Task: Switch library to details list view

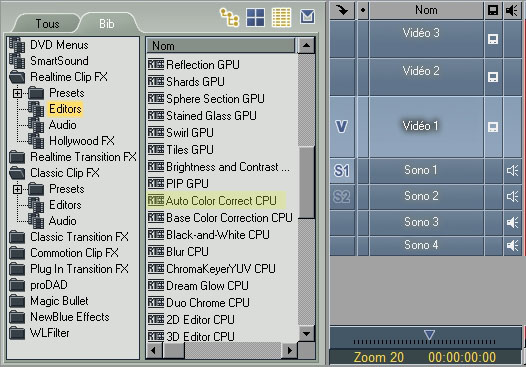Action: 281,17
